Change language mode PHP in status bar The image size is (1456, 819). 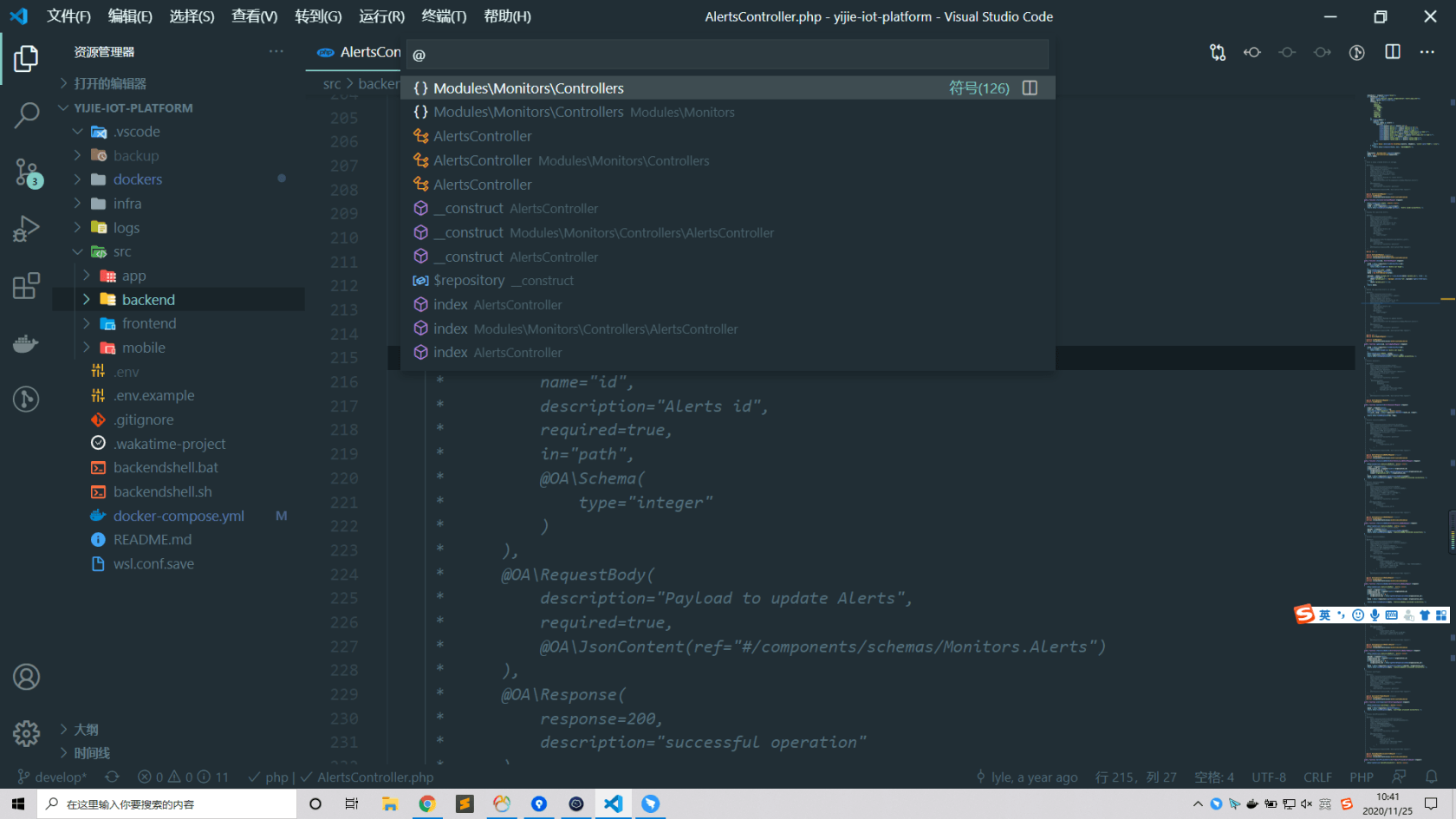(1362, 777)
